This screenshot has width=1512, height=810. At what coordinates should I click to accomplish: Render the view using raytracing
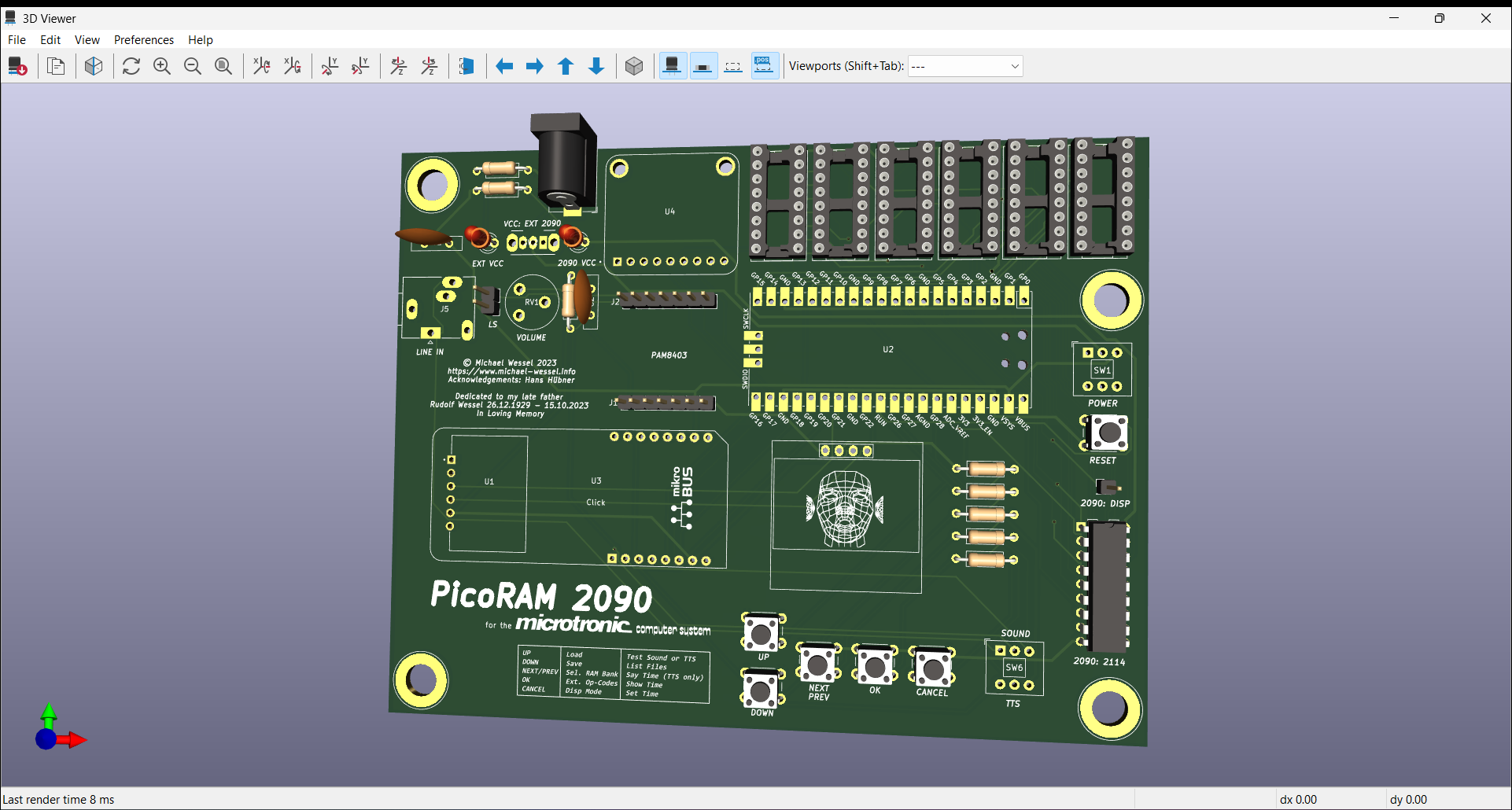(94, 66)
